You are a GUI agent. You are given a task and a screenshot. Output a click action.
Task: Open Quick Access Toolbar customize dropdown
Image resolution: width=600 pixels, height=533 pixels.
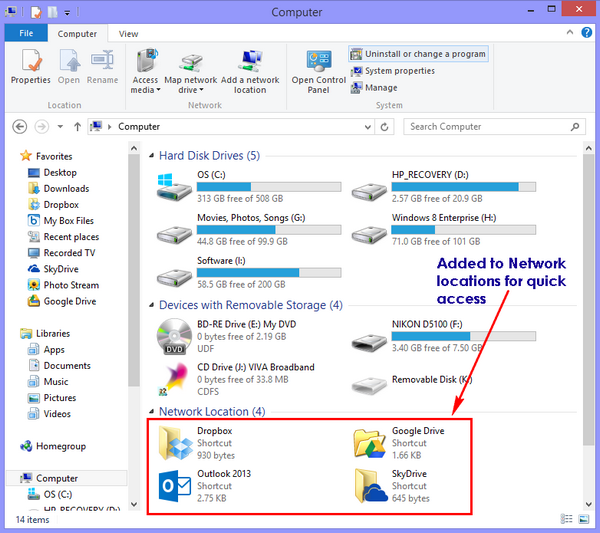[x=67, y=13]
